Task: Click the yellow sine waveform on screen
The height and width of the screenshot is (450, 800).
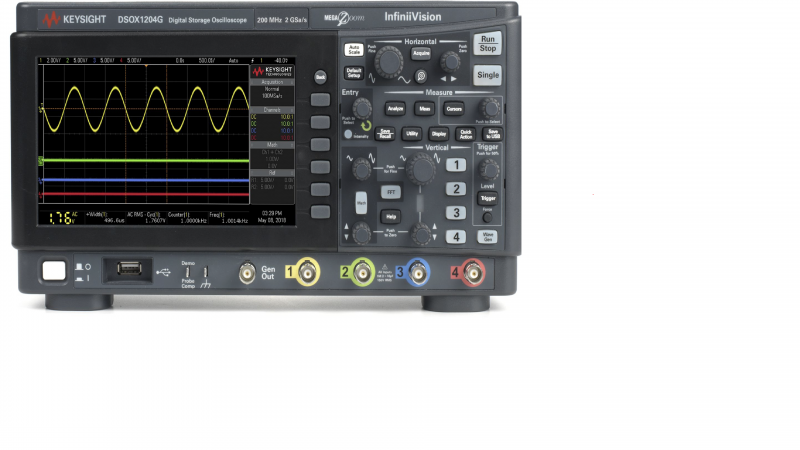Action: tap(146, 109)
